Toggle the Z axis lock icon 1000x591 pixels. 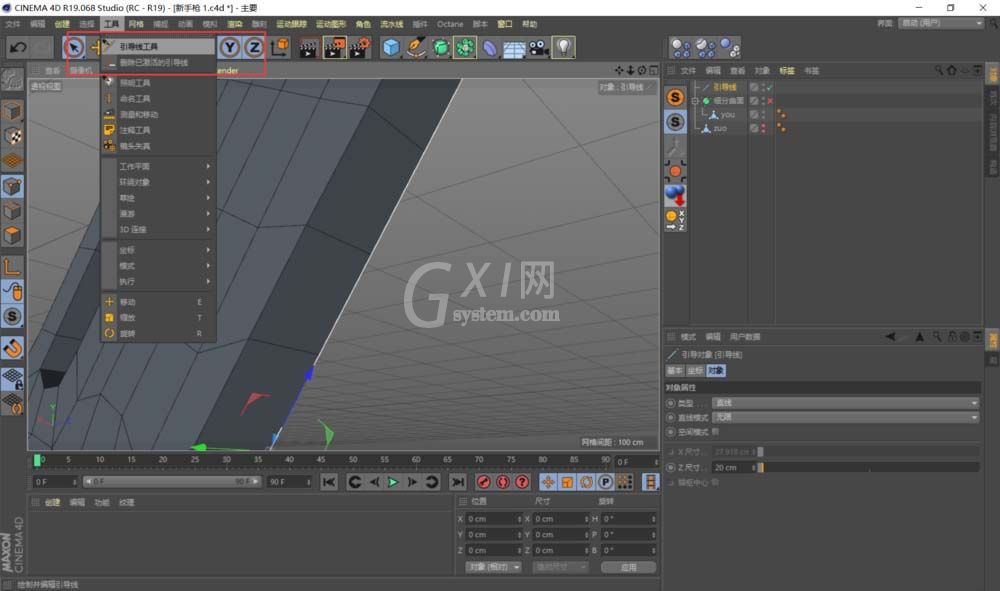(254, 47)
